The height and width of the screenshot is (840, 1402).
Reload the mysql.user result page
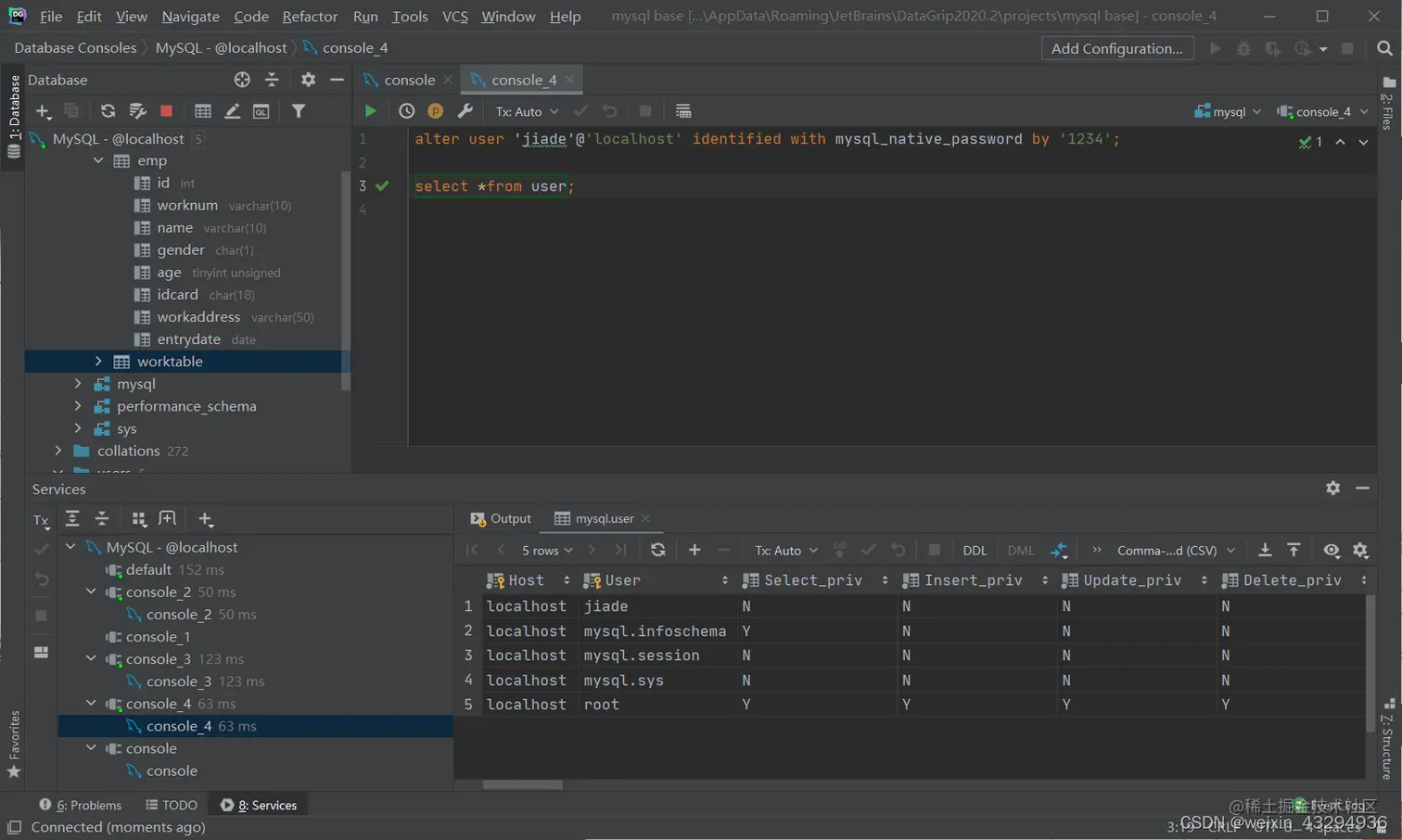pos(657,550)
